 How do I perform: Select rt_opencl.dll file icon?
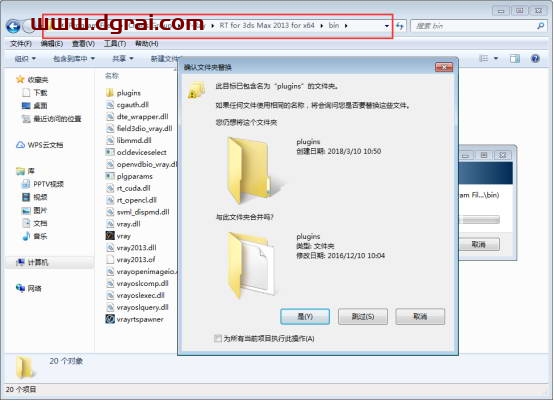[x=110, y=200]
